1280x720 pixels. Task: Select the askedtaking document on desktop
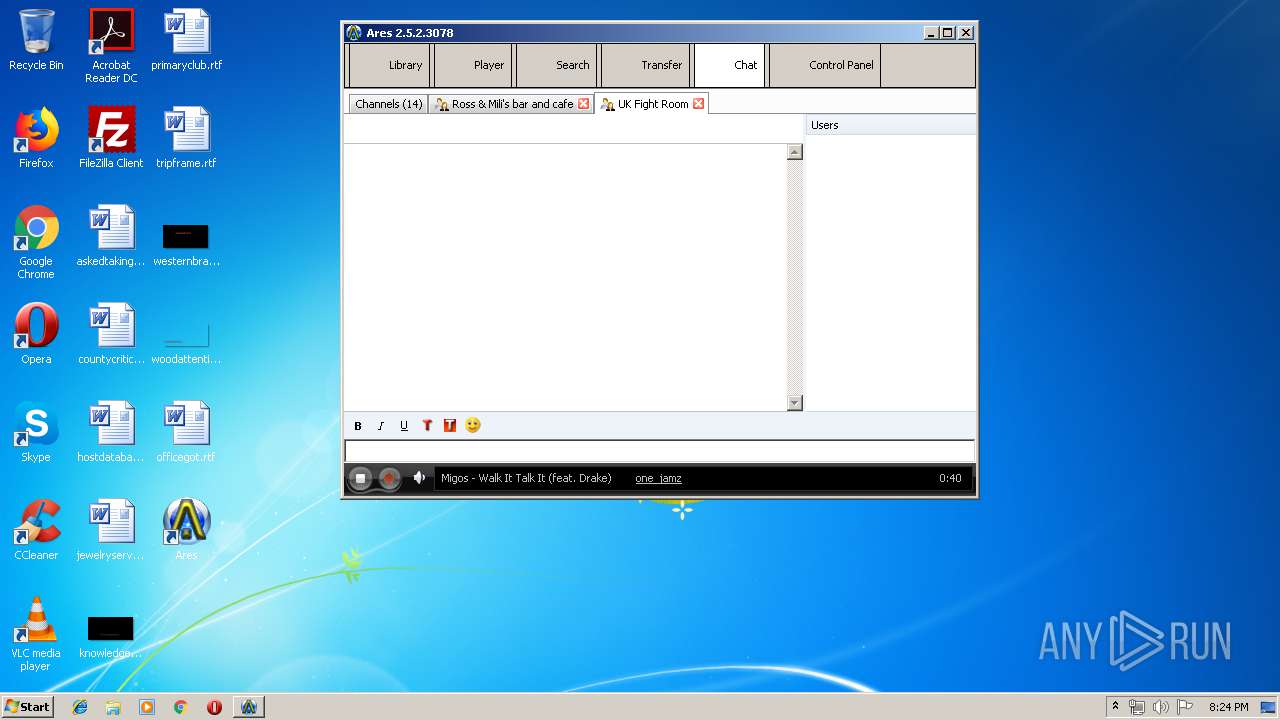111,236
